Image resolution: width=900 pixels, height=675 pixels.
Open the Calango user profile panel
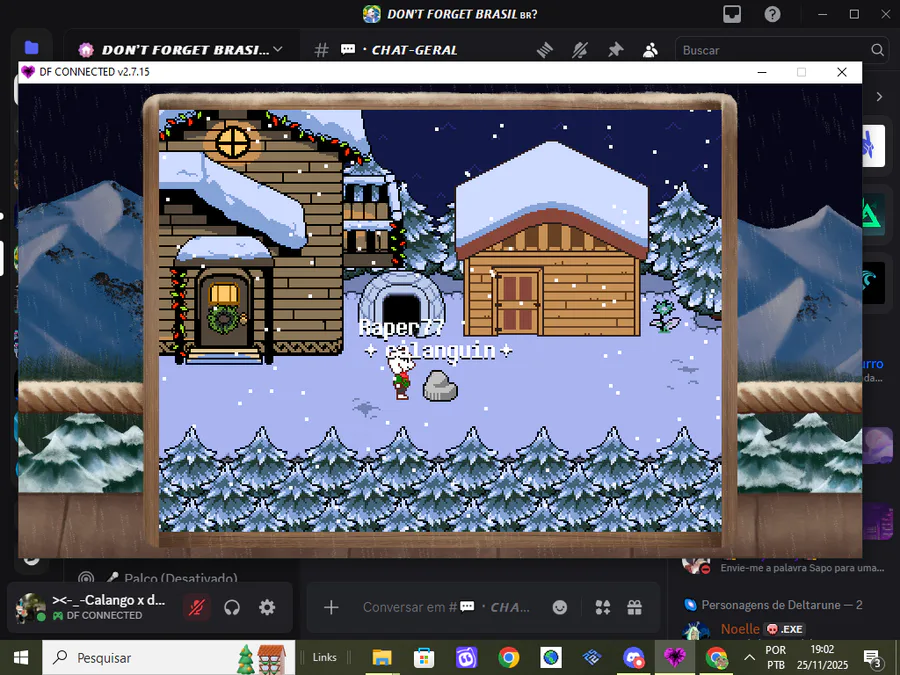[92, 607]
